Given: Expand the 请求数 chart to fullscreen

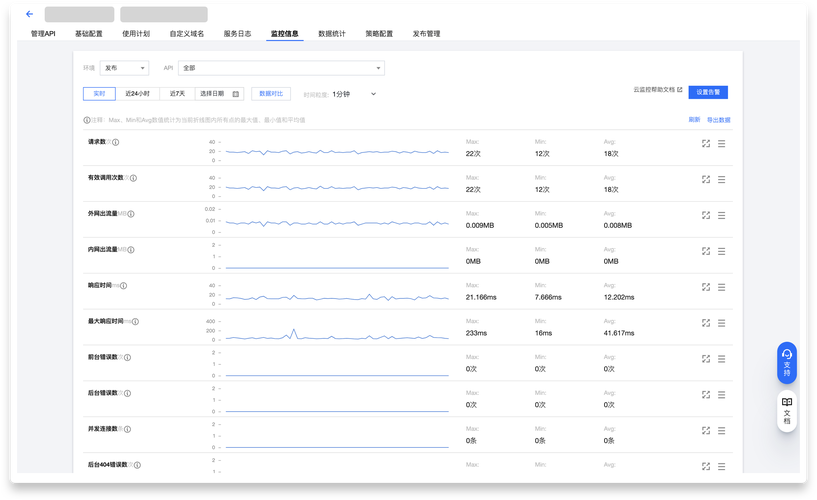Looking at the screenshot, I should 705,144.
